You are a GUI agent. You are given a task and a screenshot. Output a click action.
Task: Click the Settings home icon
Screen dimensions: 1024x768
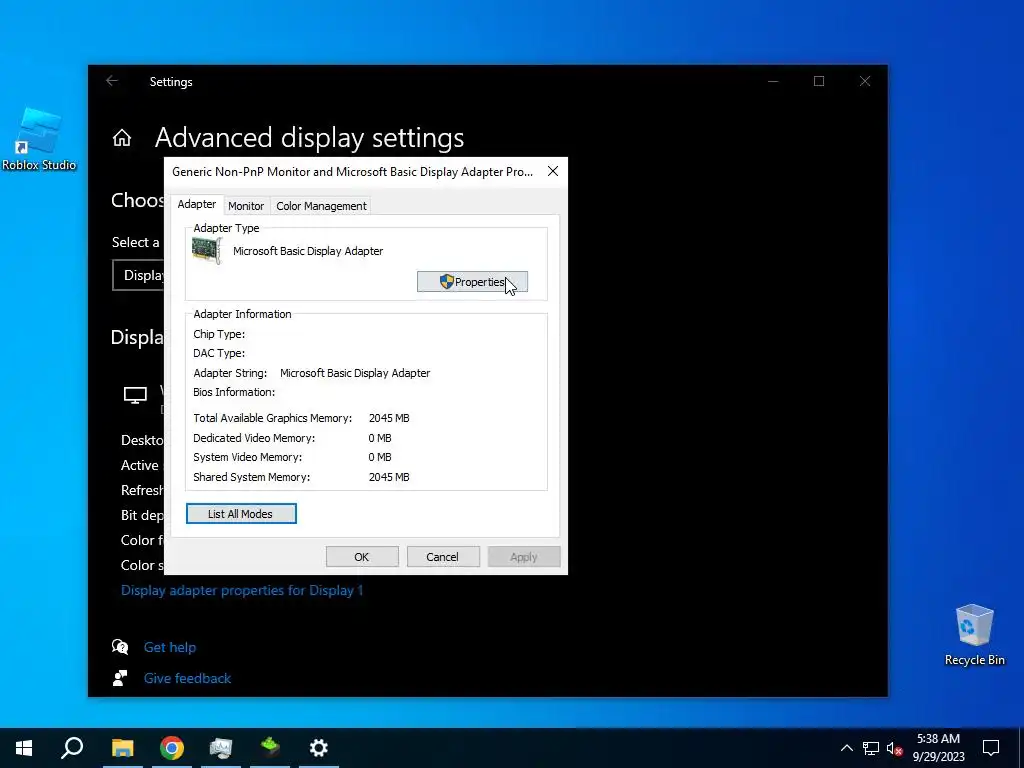tap(121, 138)
